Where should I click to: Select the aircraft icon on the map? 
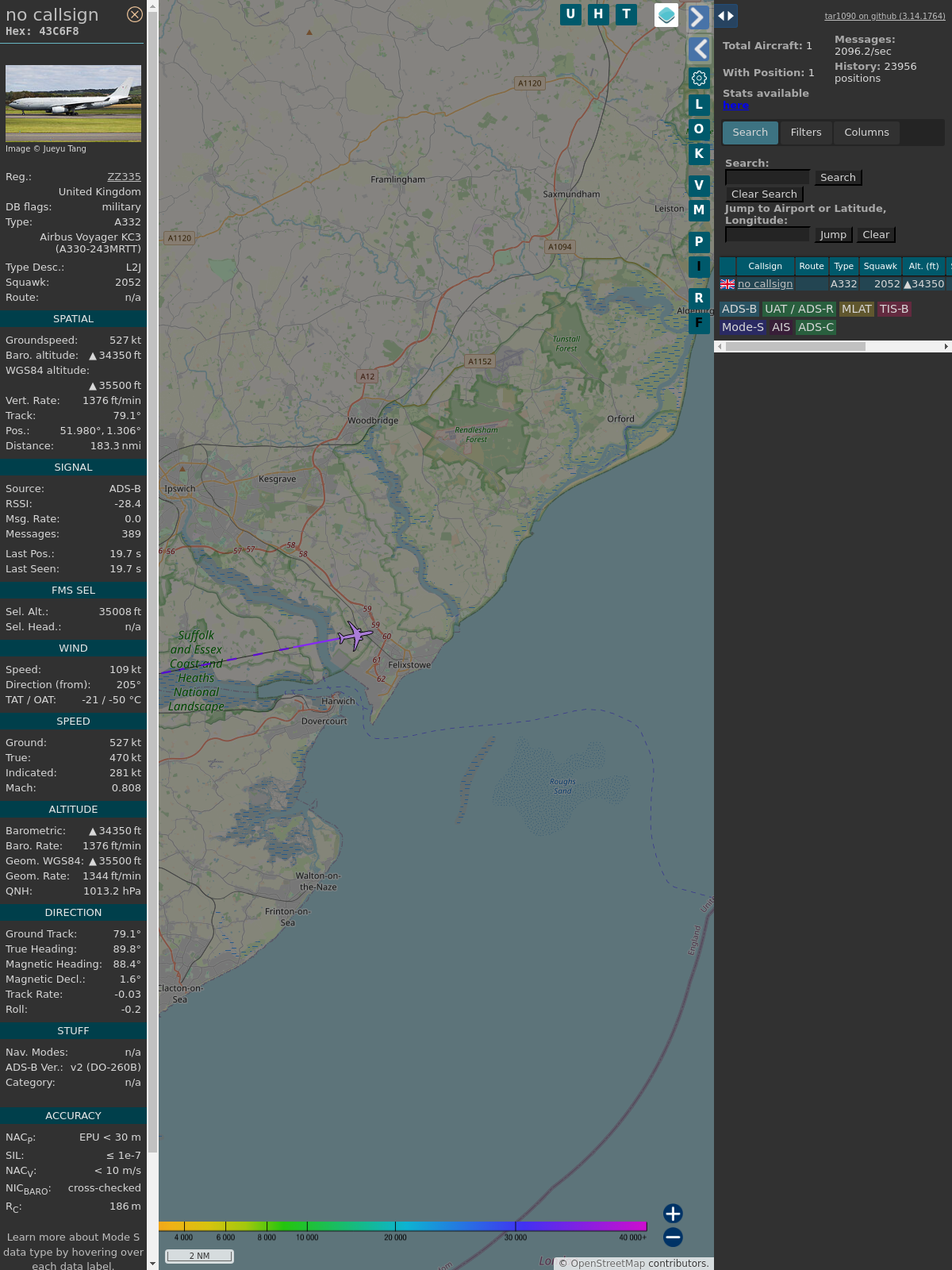tap(355, 636)
